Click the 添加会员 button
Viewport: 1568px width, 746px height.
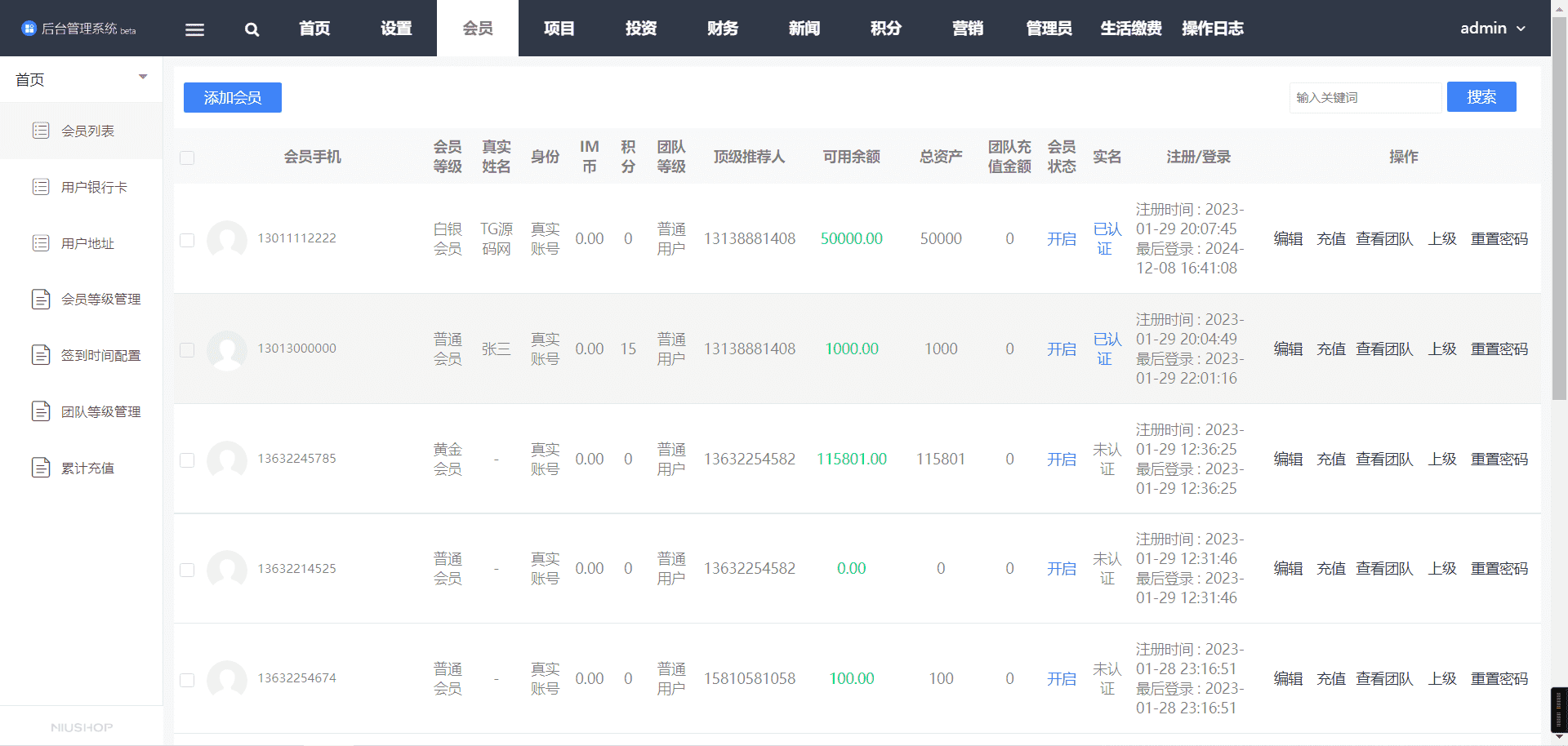coord(233,98)
